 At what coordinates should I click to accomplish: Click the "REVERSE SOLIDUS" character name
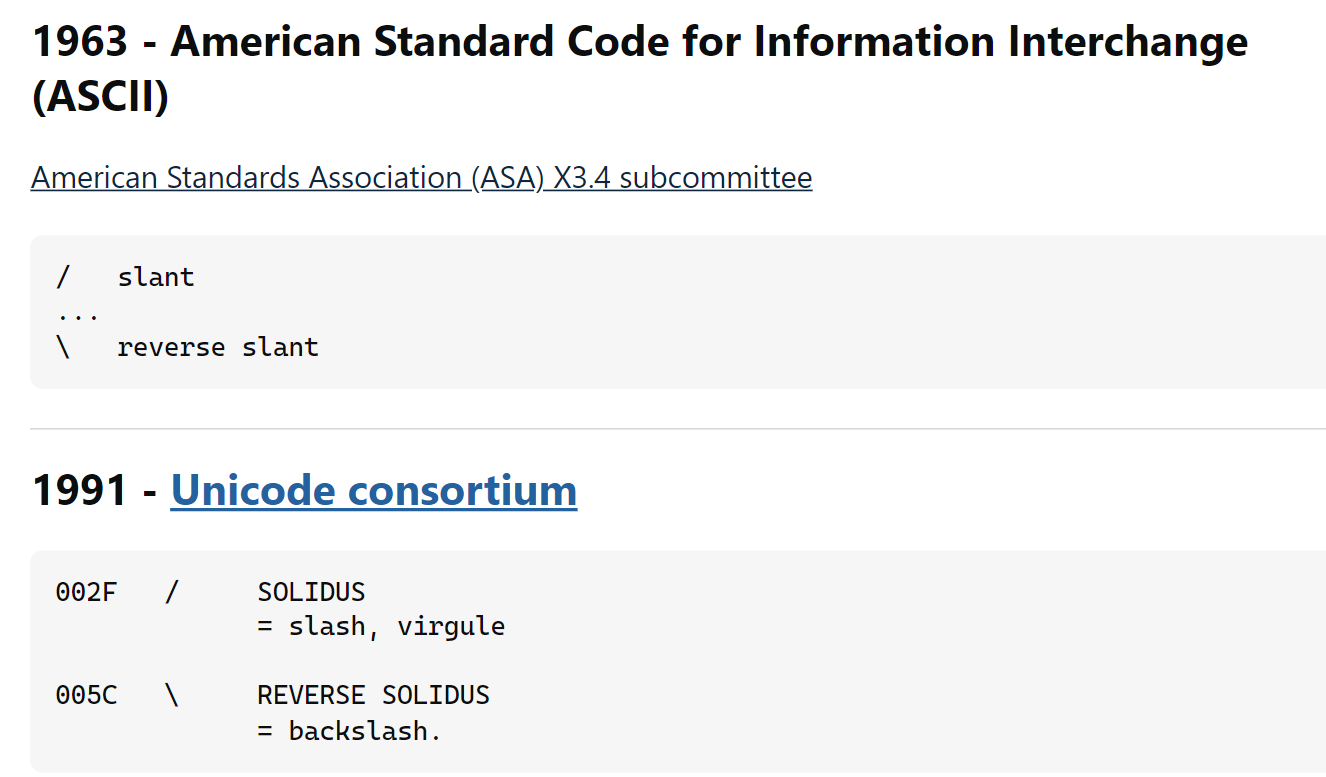pyautogui.click(x=373, y=695)
